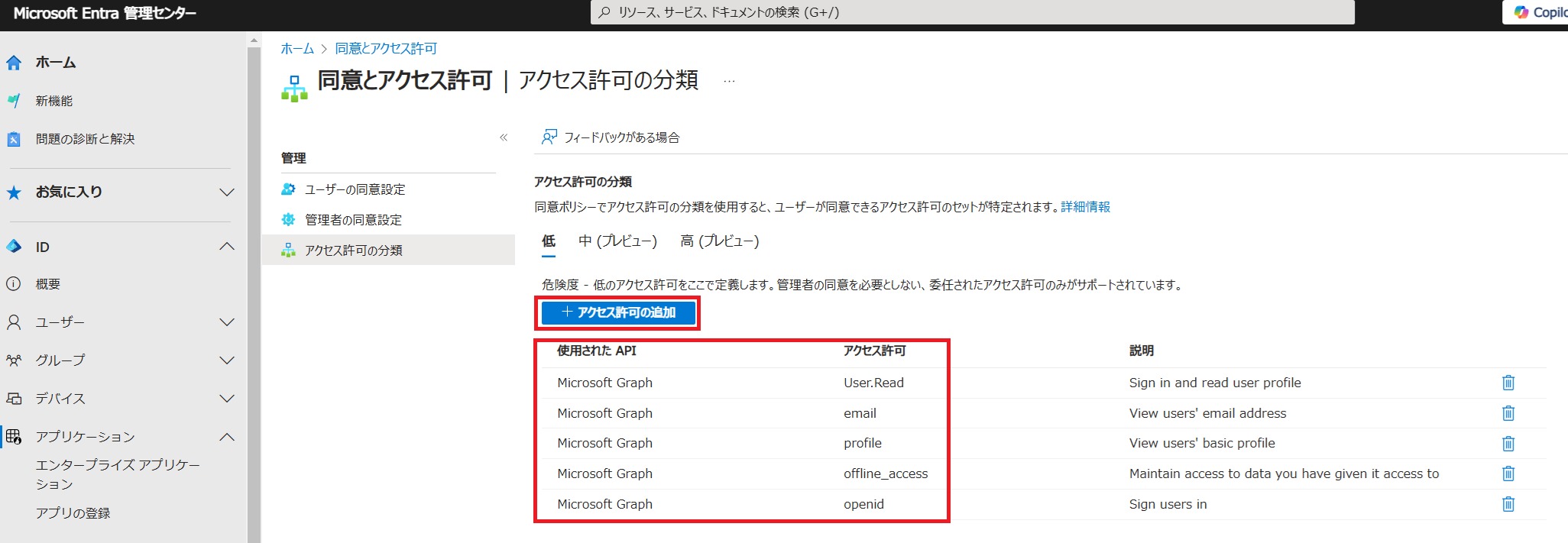The image size is (1568, 543).
Task: Click the アクセス許可 column header
Action: [x=875, y=351]
